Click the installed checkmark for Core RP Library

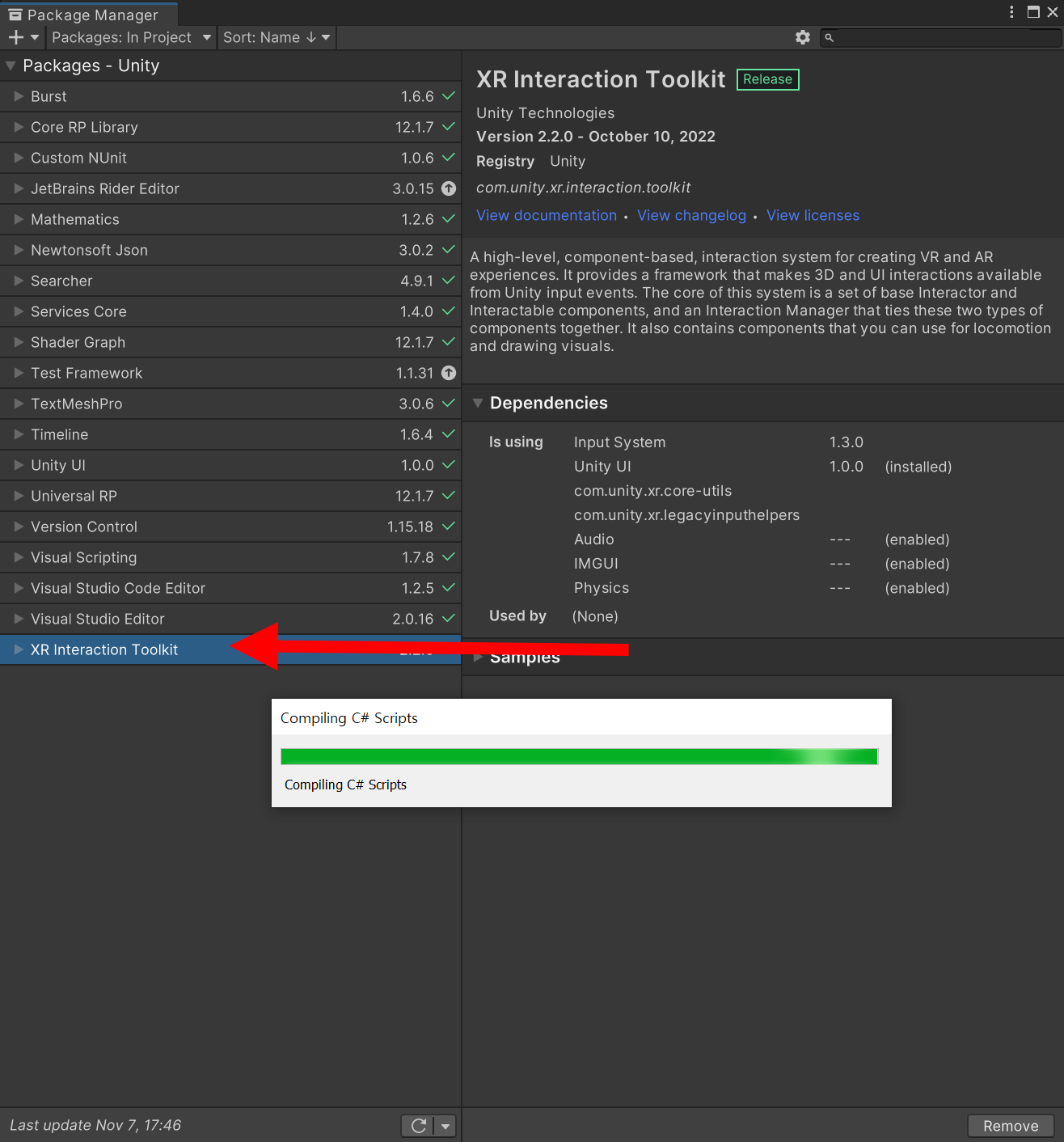[x=449, y=127]
